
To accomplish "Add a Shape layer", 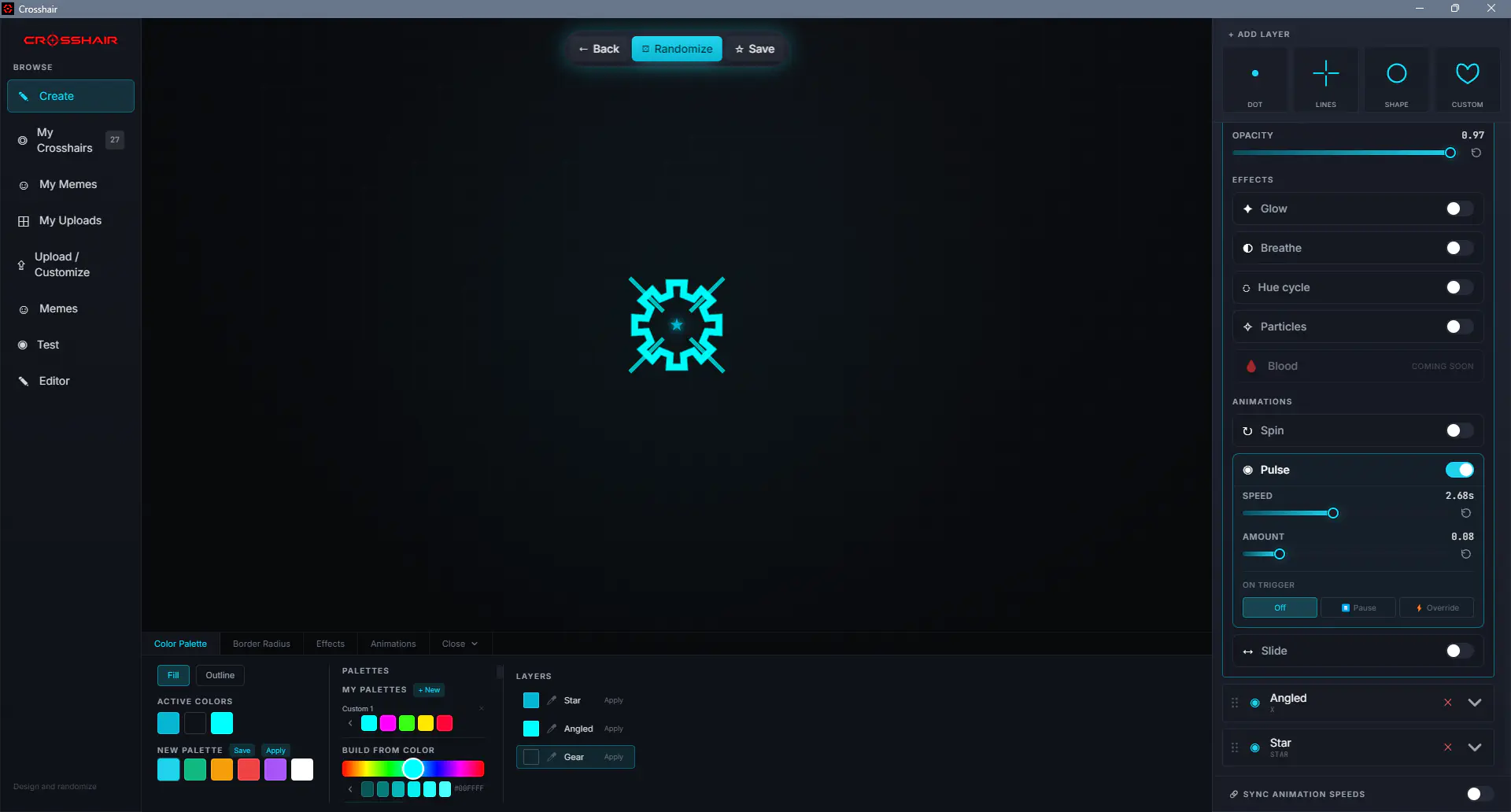I will (1397, 79).
